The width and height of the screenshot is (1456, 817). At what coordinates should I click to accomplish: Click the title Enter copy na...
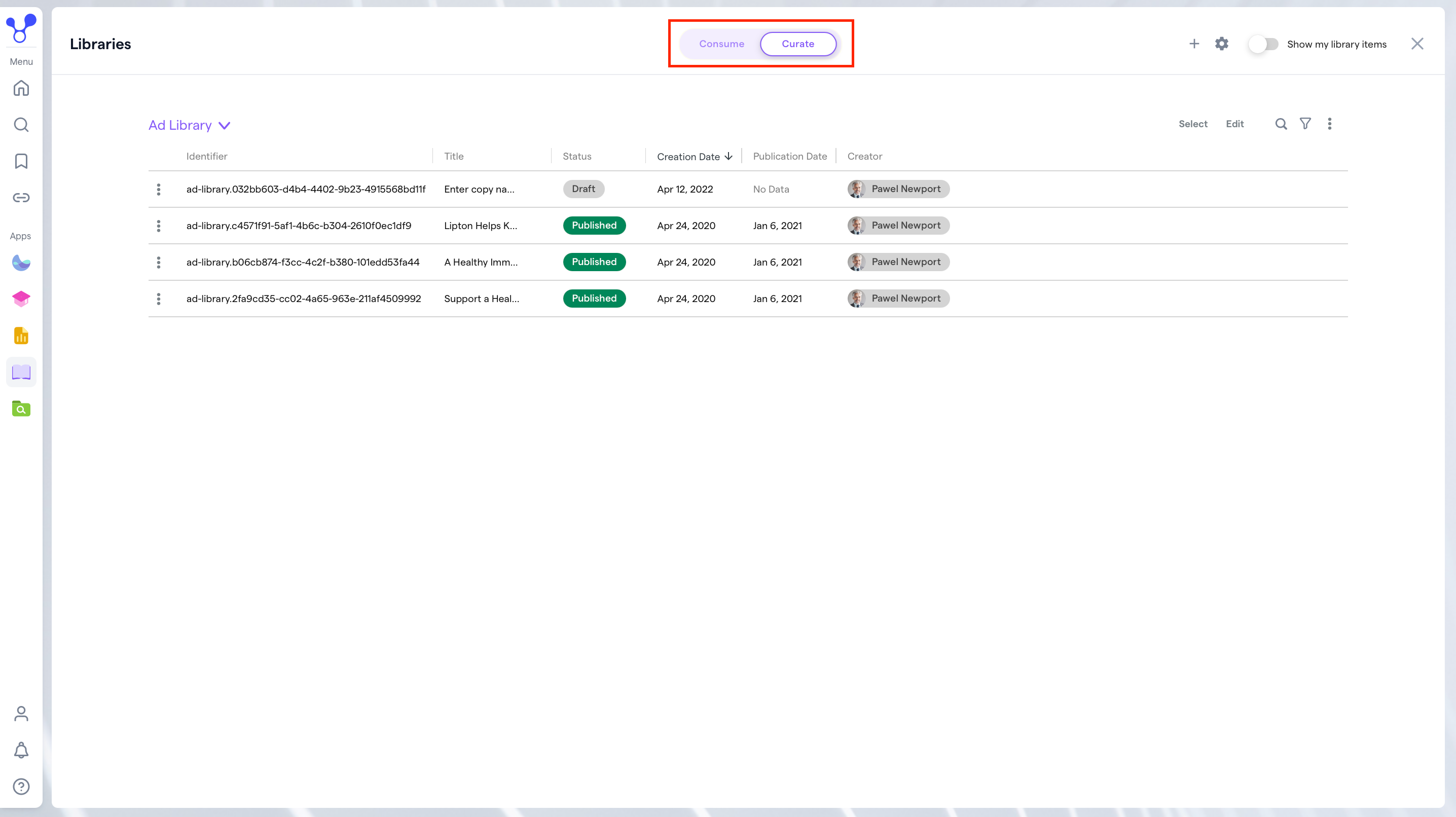click(x=479, y=189)
